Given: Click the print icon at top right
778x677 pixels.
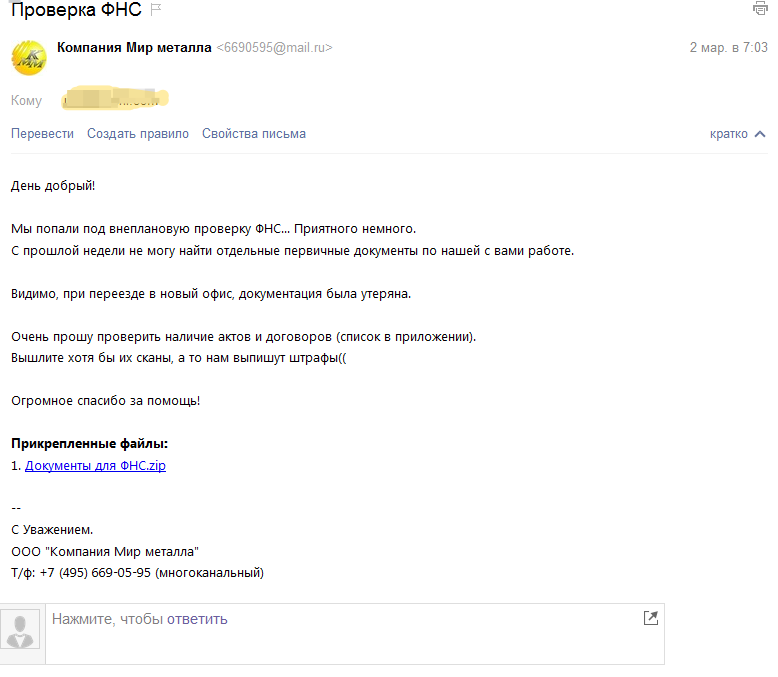Looking at the screenshot, I should coord(760,9).
